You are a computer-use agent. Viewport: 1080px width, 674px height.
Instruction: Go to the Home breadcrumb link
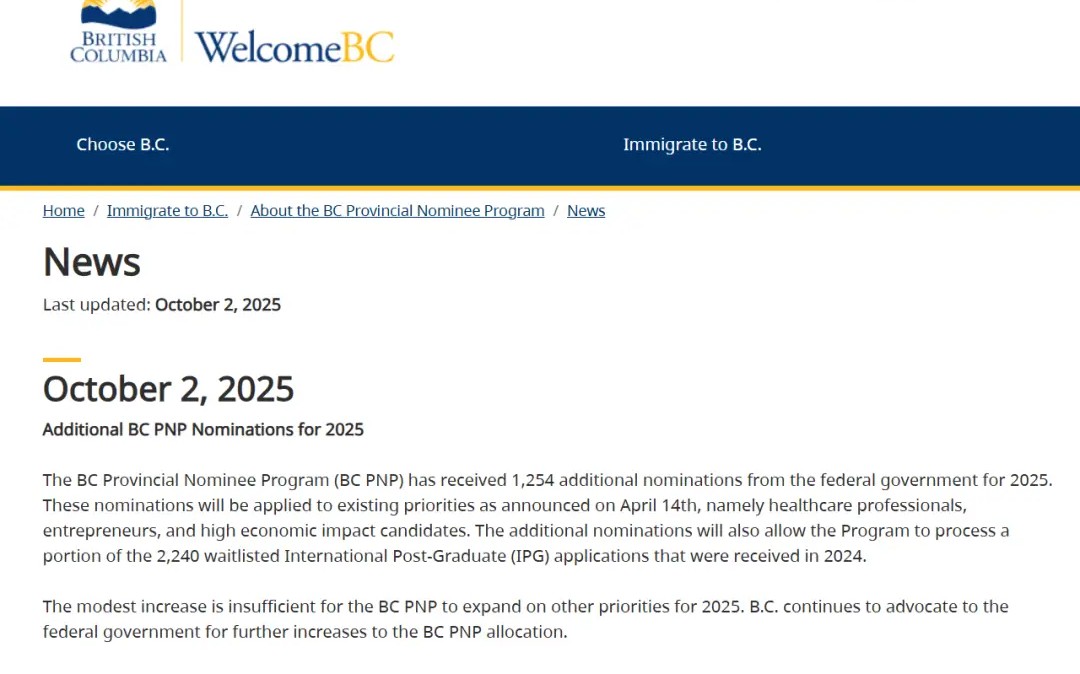(x=64, y=211)
